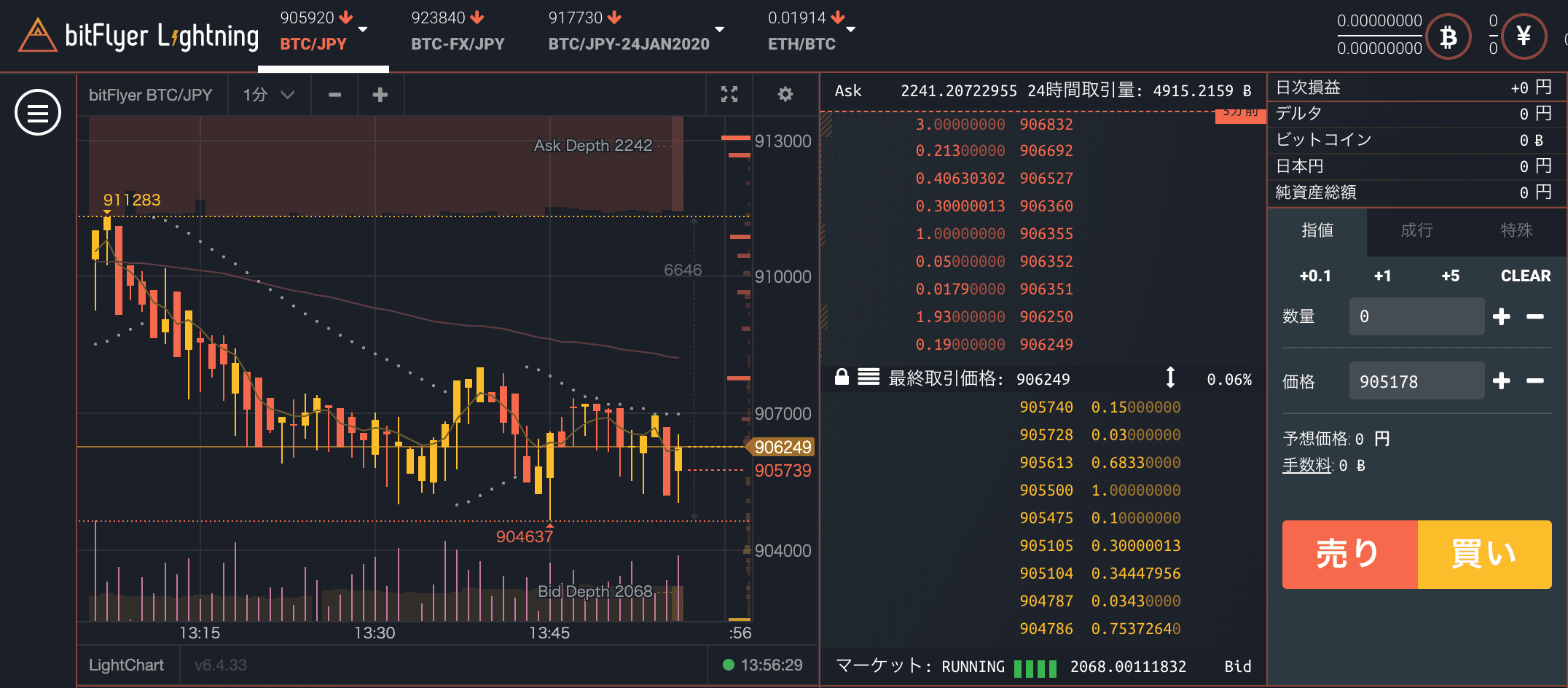Open BTC/JPY market dropdown arrow

click(x=363, y=29)
